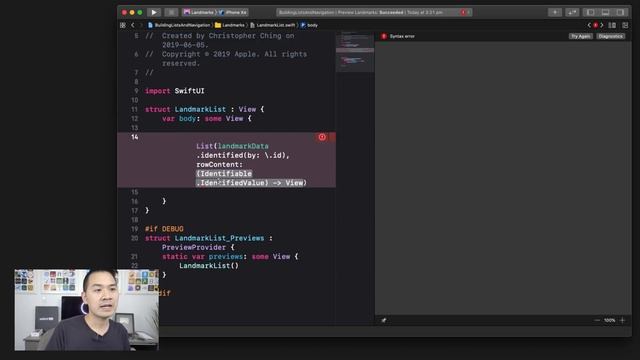Run the project with the Play button
The height and width of the screenshot is (360, 640).
point(154,12)
